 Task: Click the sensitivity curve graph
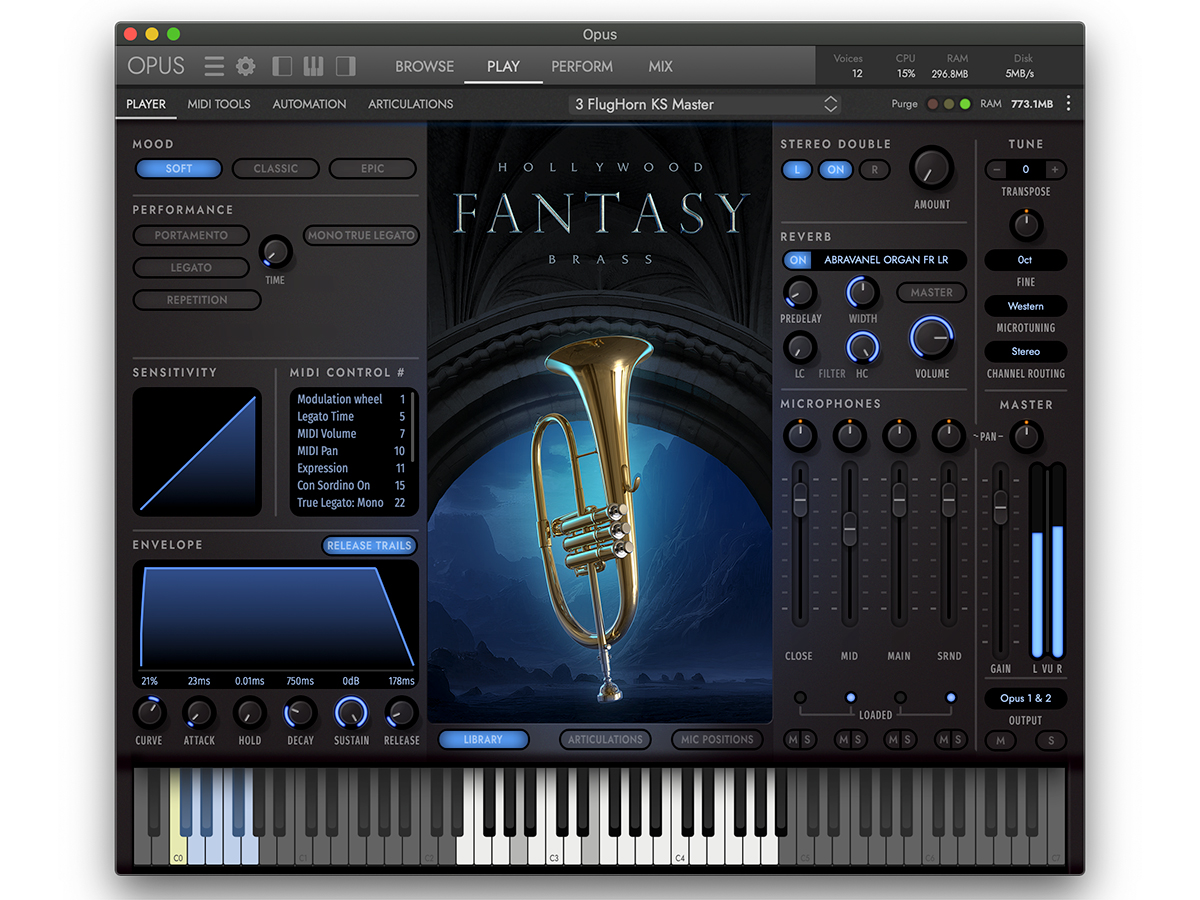pos(197,452)
